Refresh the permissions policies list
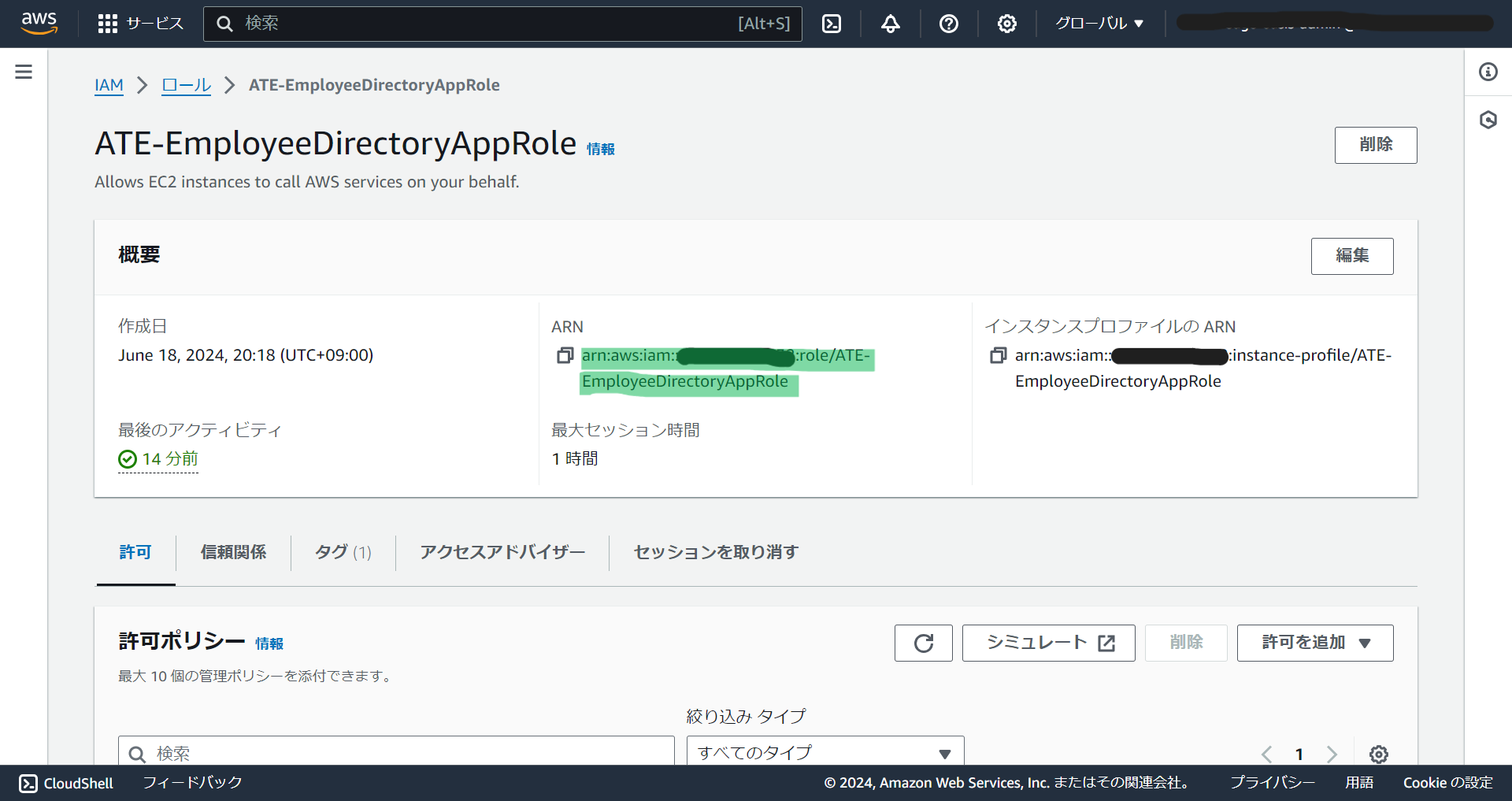 tap(923, 643)
